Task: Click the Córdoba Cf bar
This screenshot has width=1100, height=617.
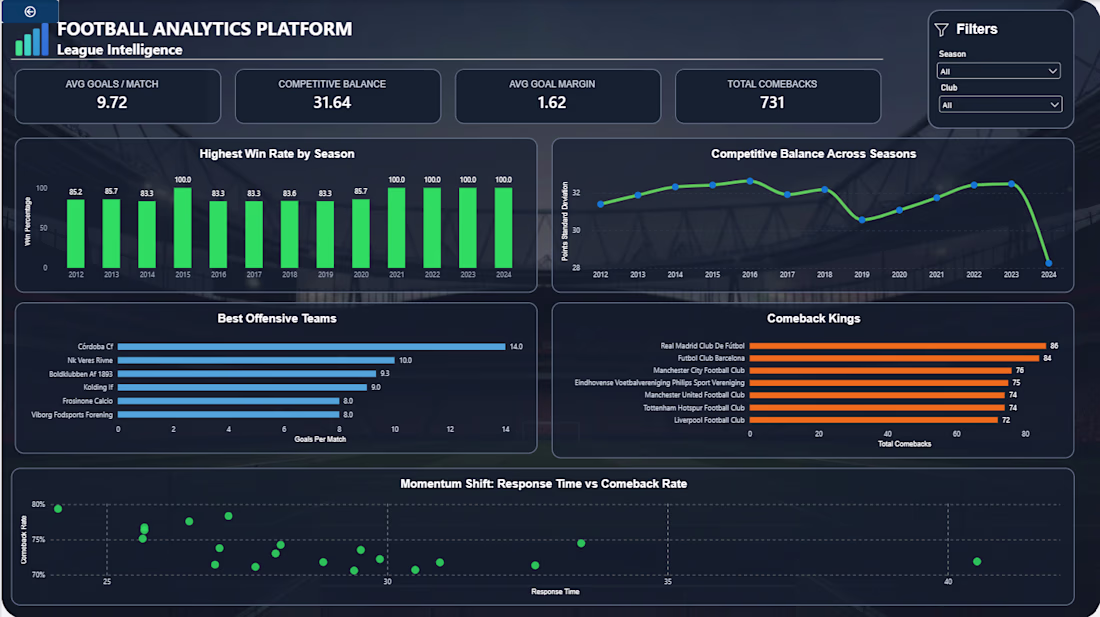Action: [x=311, y=346]
